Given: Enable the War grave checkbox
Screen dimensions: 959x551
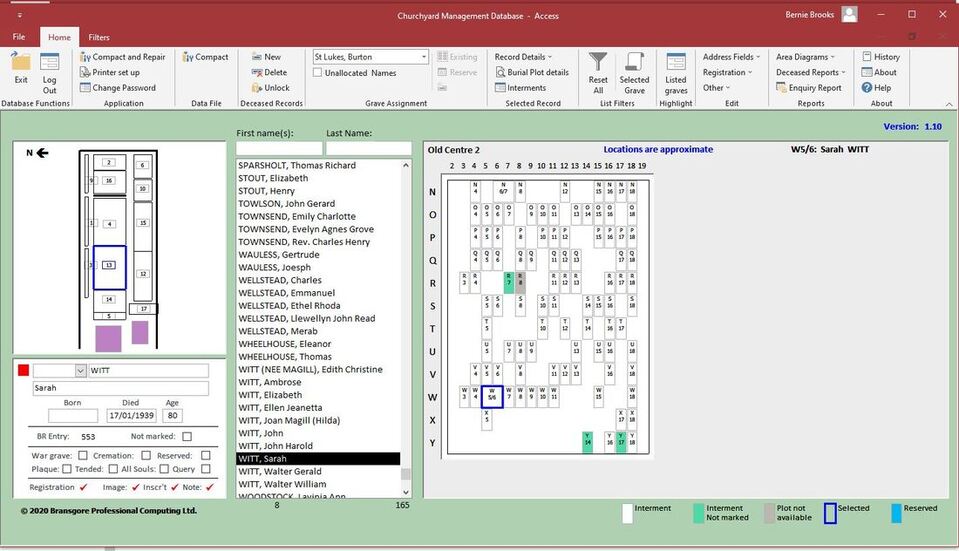Looking at the screenshot, I should point(83,456).
